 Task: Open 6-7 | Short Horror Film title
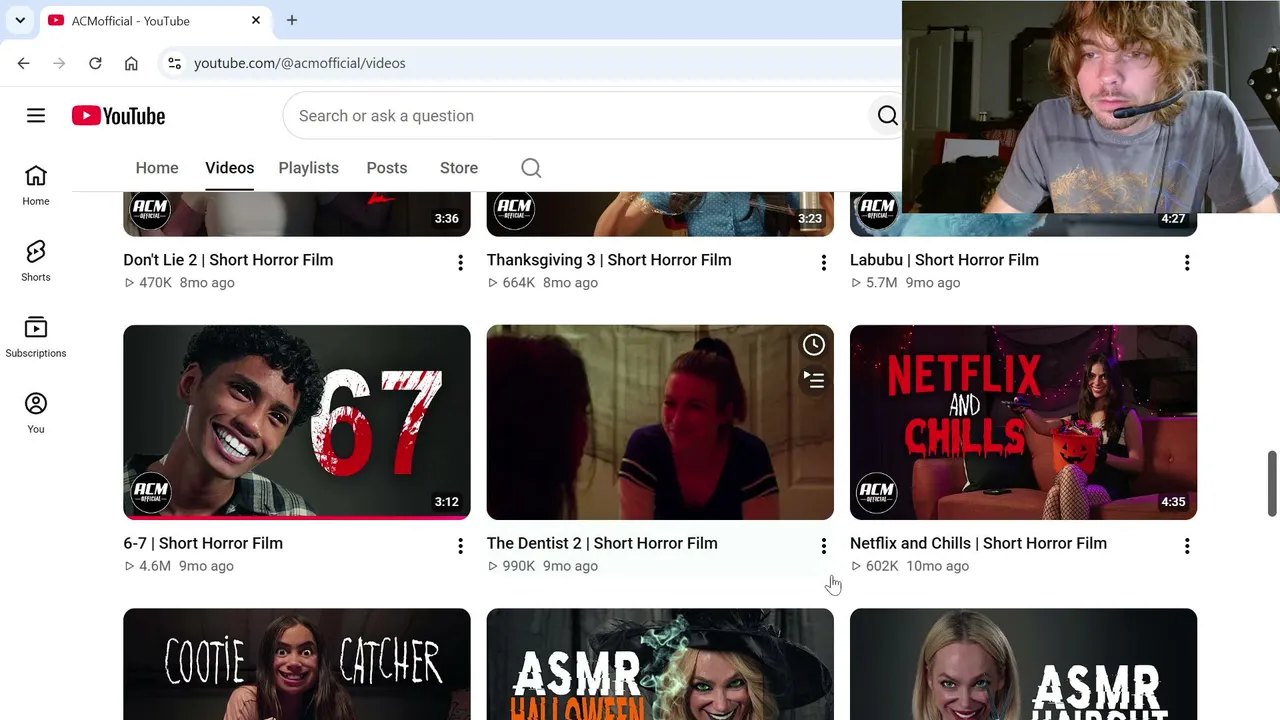point(203,543)
